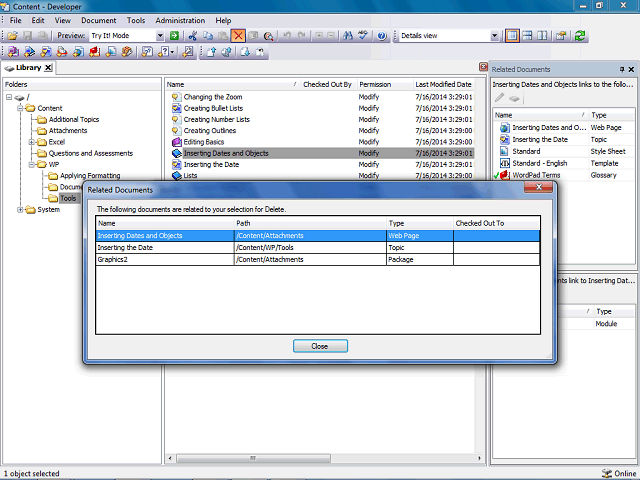Select Inserting the Date row in dialog
This screenshot has width=640, height=480.
click(318, 247)
